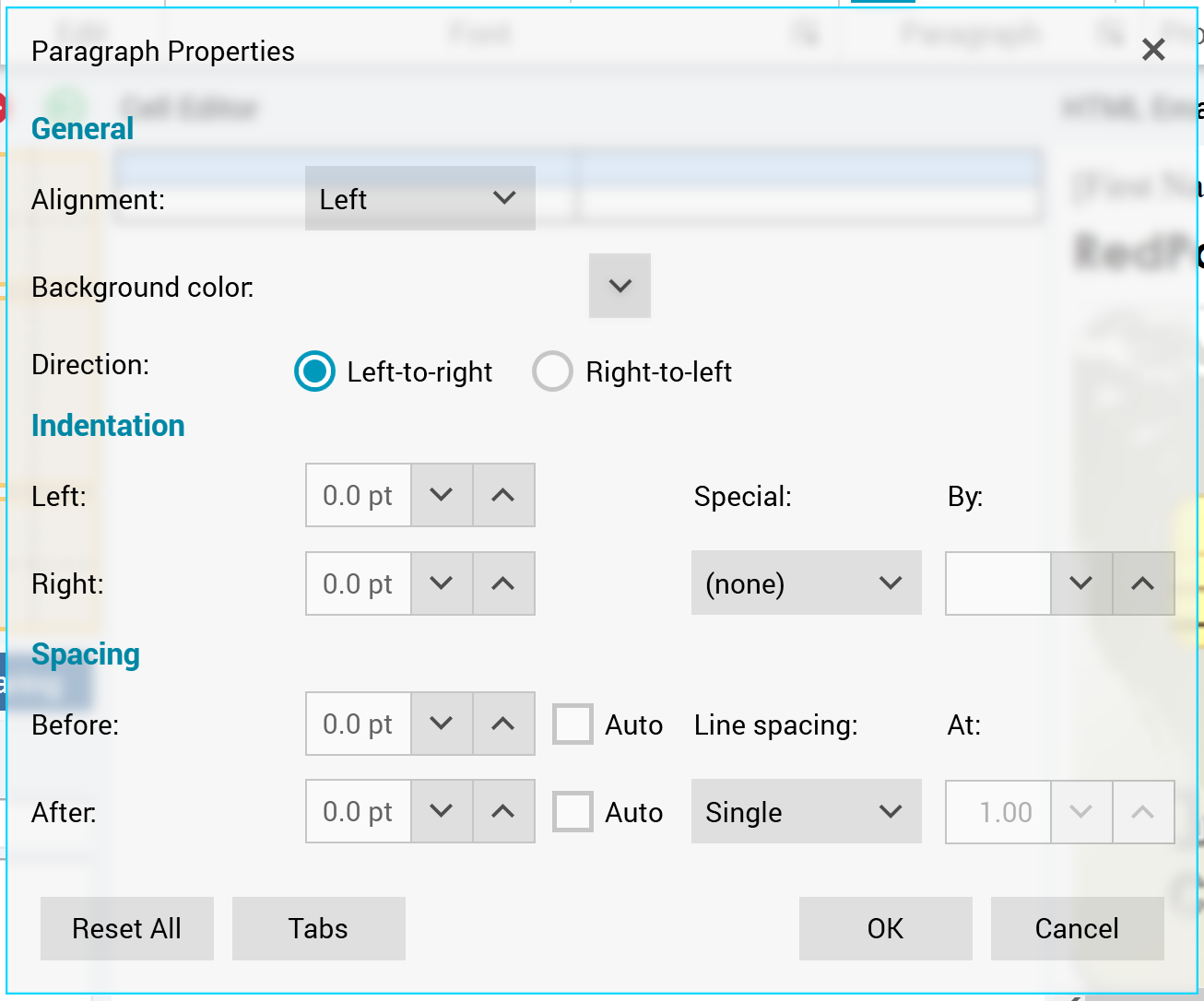Open the Alignment dropdown
The image size is (1204, 1001).
click(420, 198)
